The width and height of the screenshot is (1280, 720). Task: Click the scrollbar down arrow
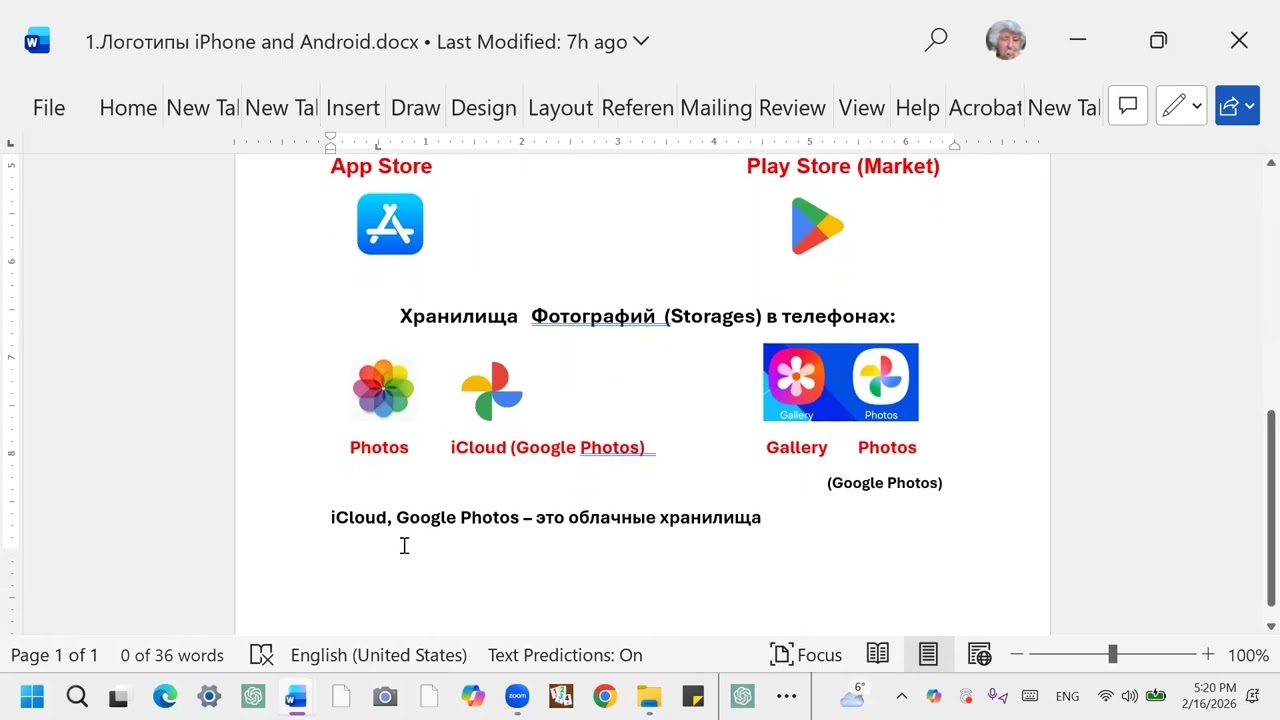coord(1272,626)
